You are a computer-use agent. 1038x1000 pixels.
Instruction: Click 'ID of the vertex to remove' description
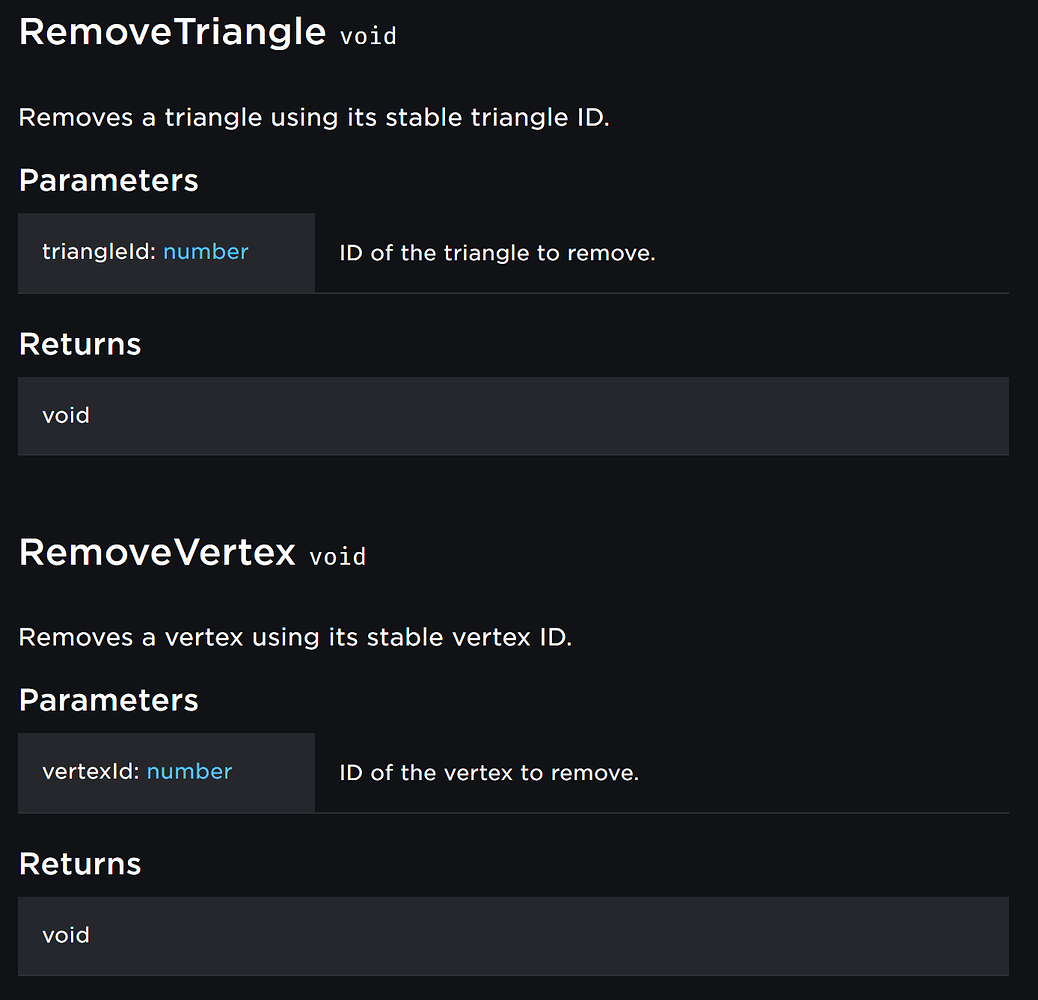click(489, 772)
